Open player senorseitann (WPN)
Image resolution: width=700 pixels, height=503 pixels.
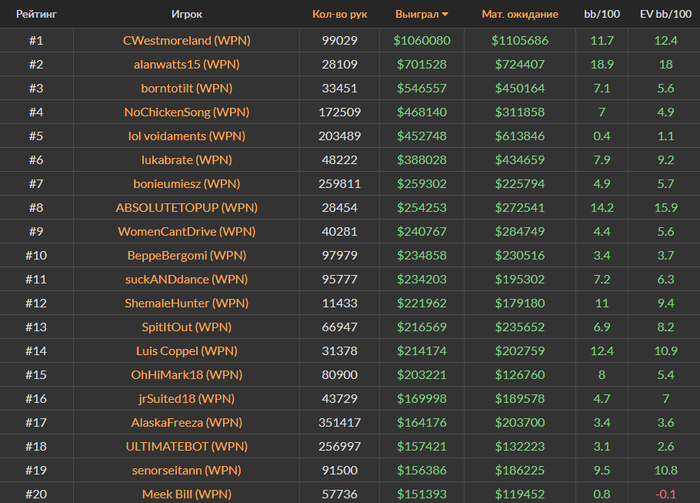click(187, 470)
